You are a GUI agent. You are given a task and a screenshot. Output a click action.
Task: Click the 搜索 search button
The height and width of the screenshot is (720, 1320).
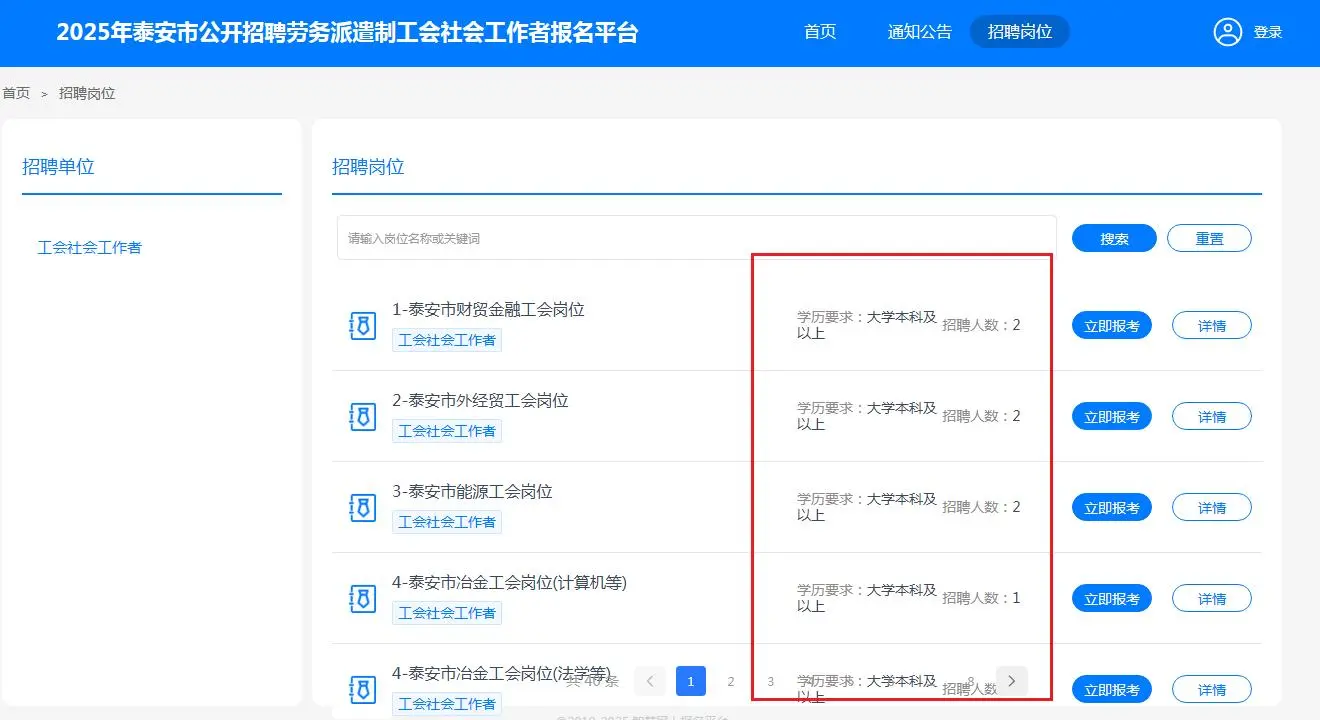[1113, 238]
